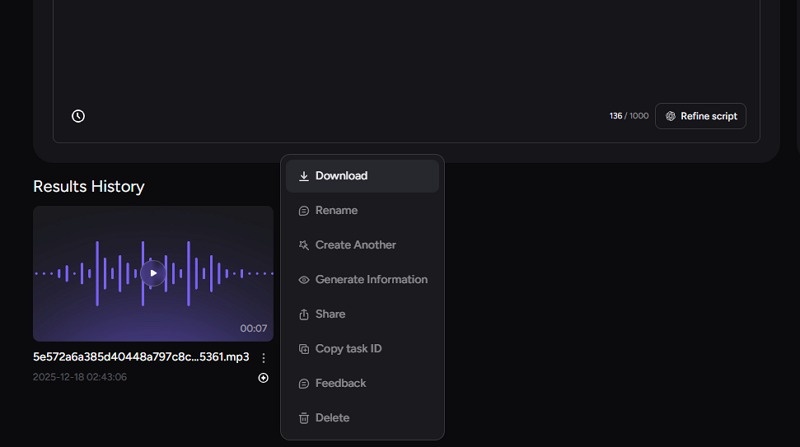The height and width of the screenshot is (447, 800).
Task: Click the Refine script button
Action: pyautogui.click(x=701, y=116)
